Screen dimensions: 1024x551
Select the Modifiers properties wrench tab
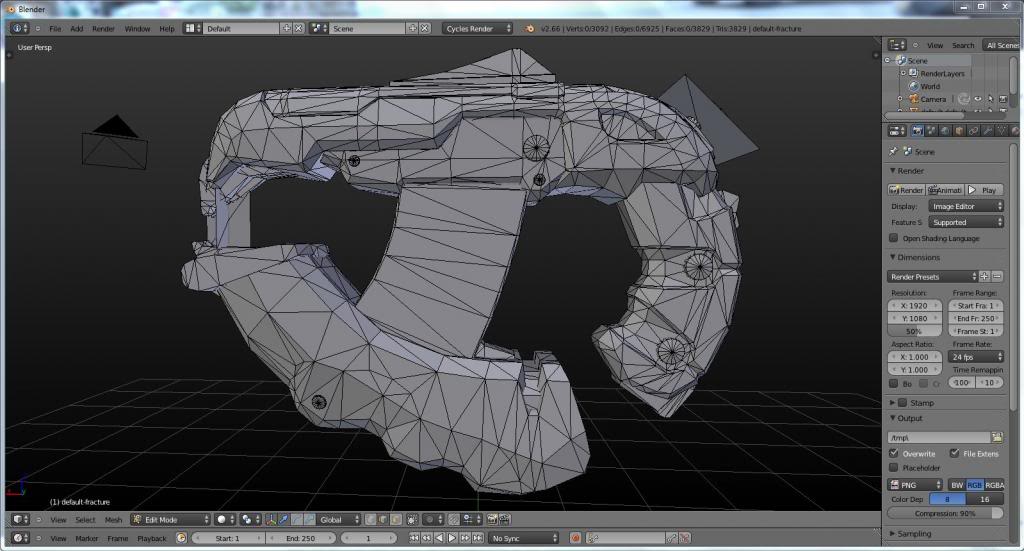pyautogui.click(x=987, y=131)
